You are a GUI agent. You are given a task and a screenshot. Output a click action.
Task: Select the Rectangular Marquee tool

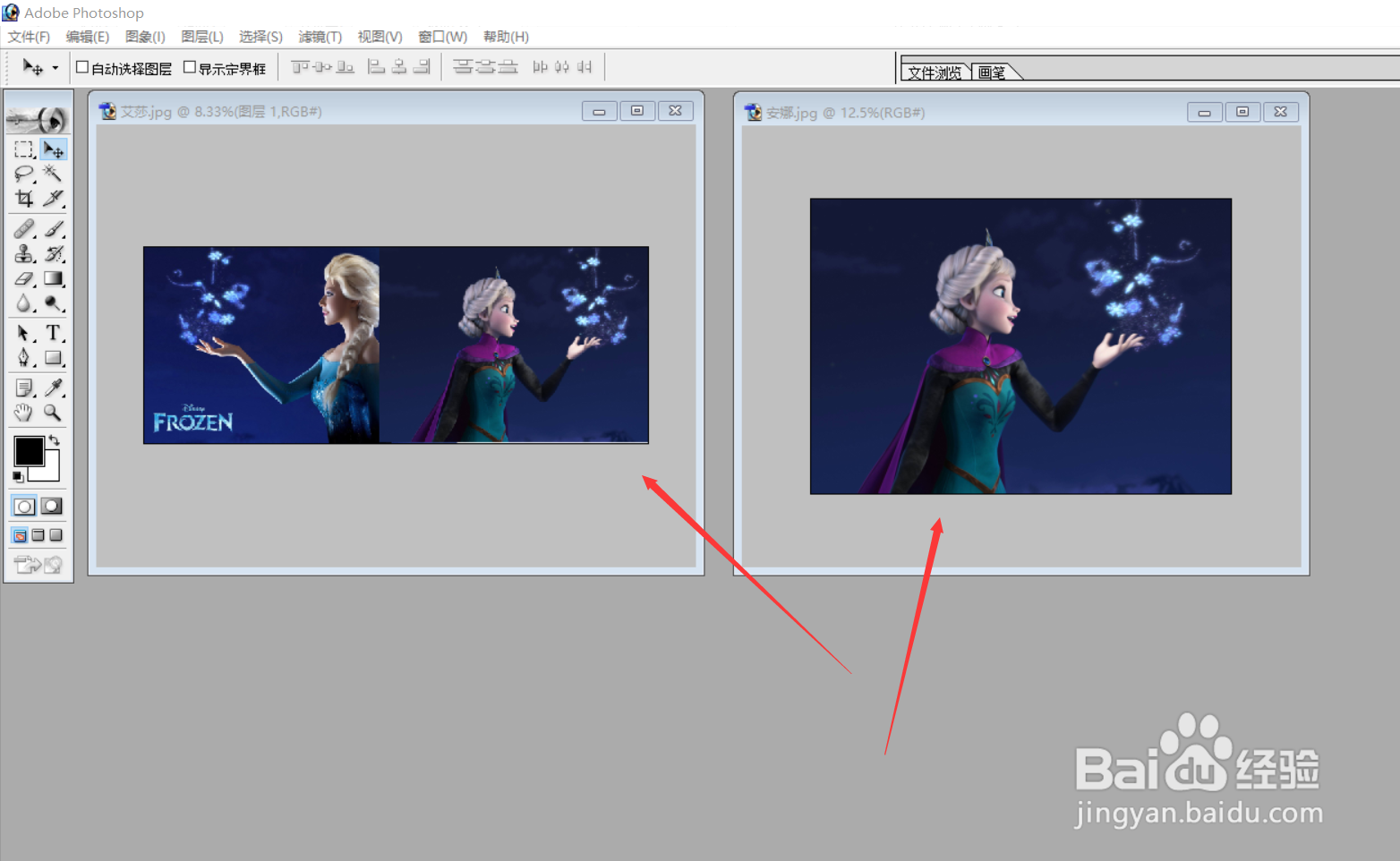[24, 149]
